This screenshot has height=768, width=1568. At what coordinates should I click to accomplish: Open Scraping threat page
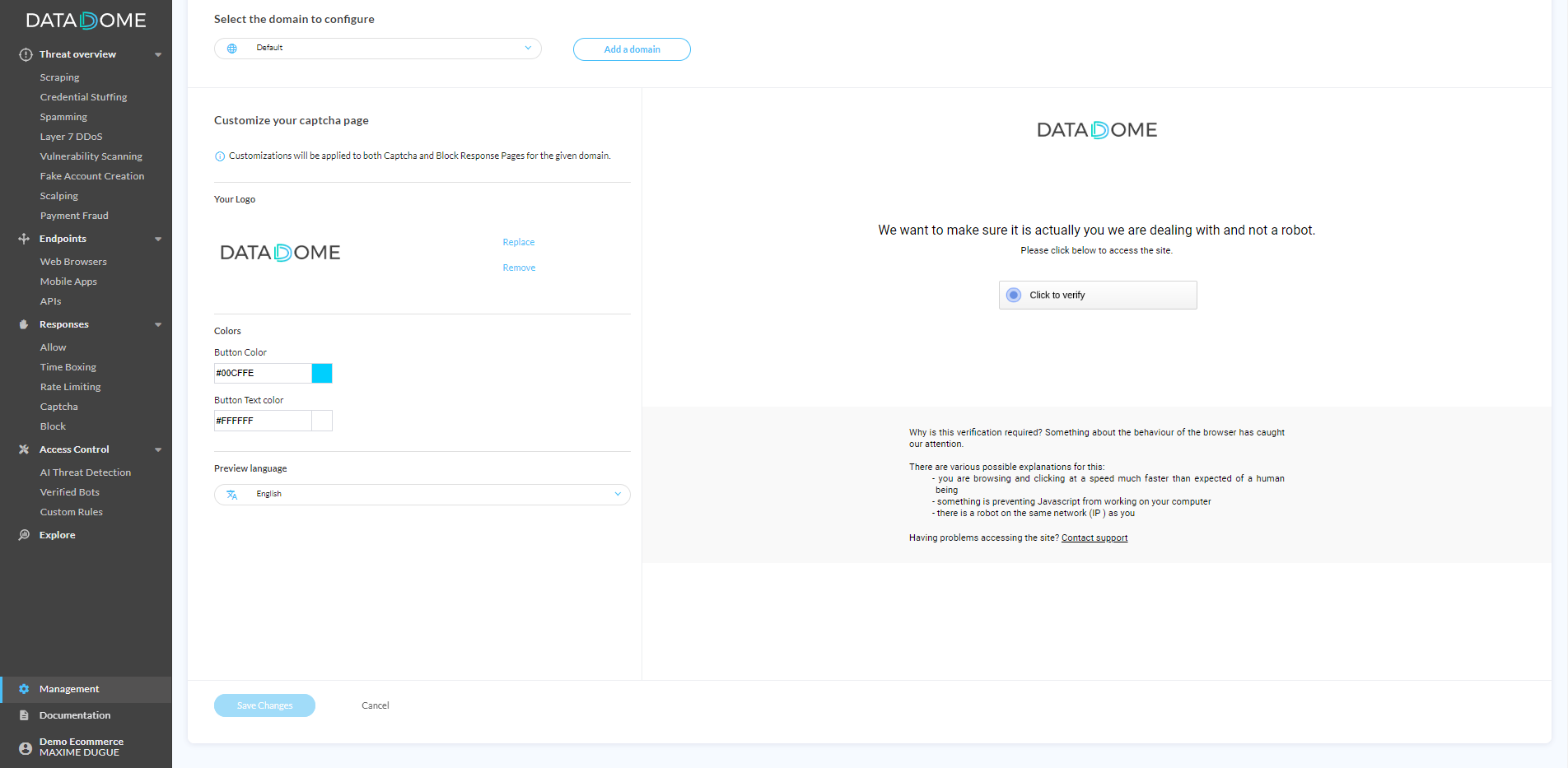60,77
